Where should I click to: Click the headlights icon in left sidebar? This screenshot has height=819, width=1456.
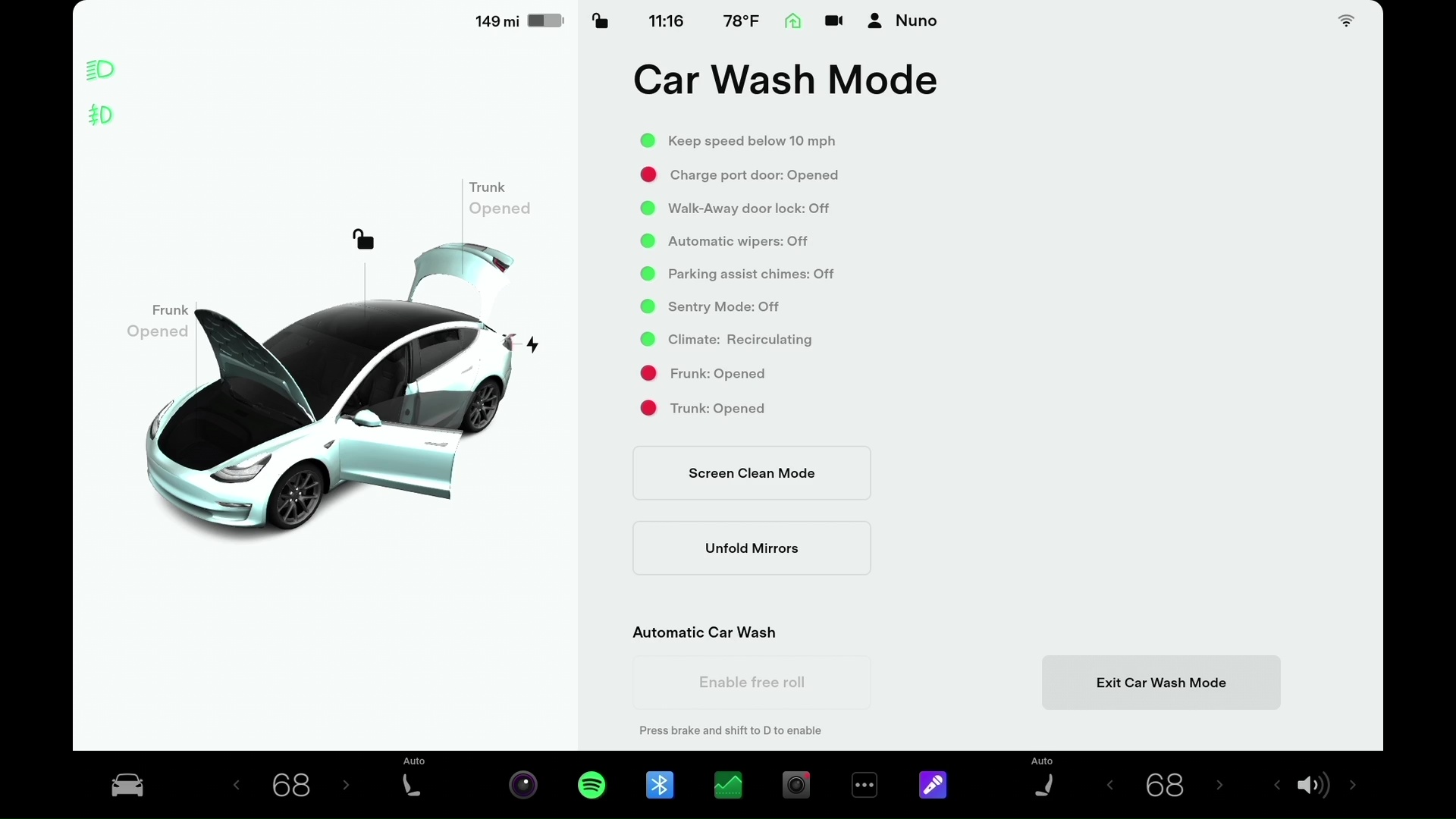[x=99, y=68]
